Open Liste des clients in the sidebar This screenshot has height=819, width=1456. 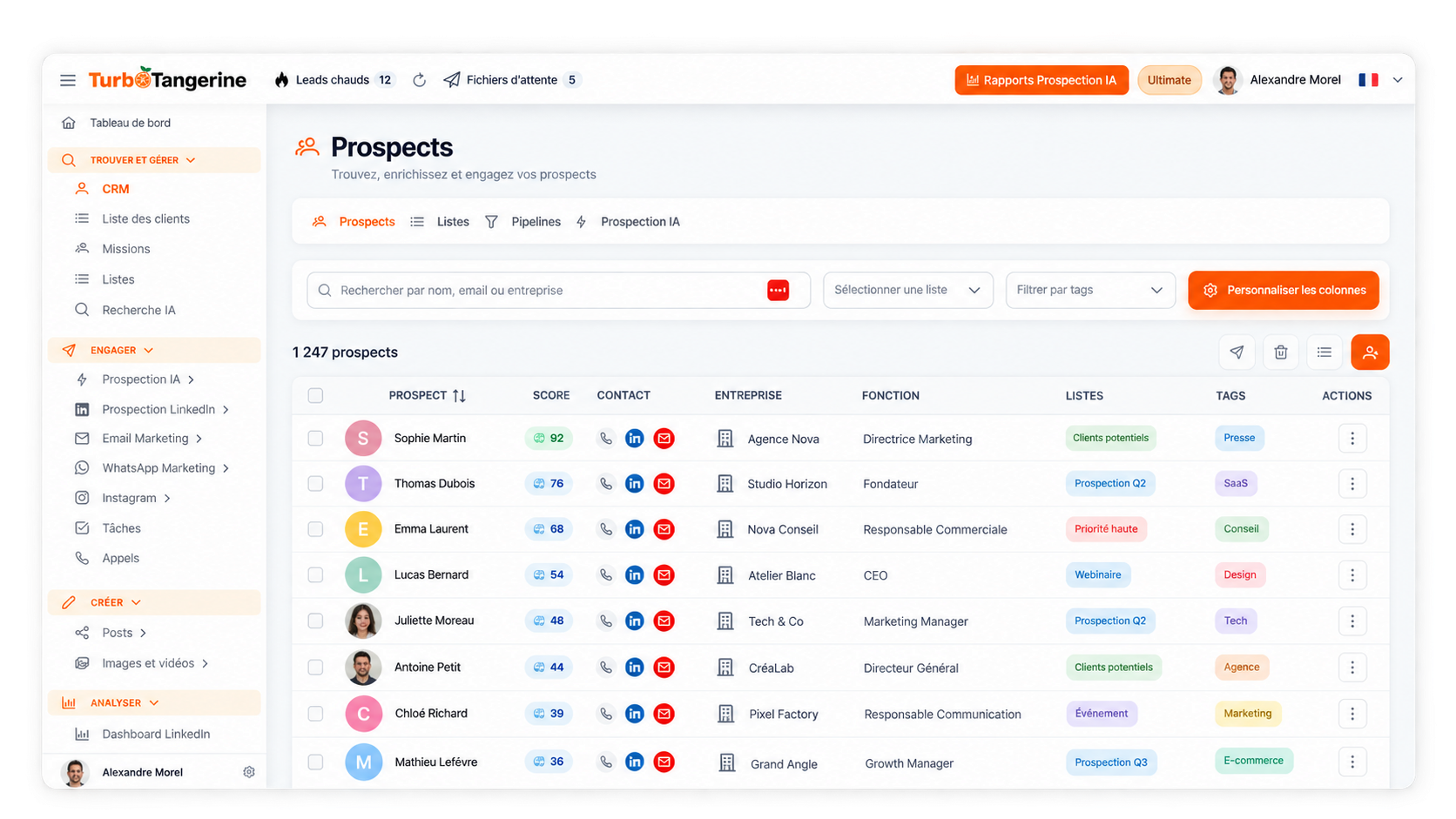tap(145, 219)
